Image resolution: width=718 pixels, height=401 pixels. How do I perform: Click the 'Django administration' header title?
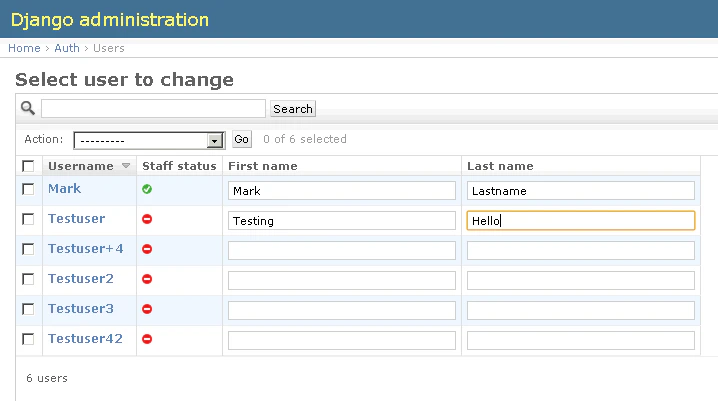click(109, 20)
